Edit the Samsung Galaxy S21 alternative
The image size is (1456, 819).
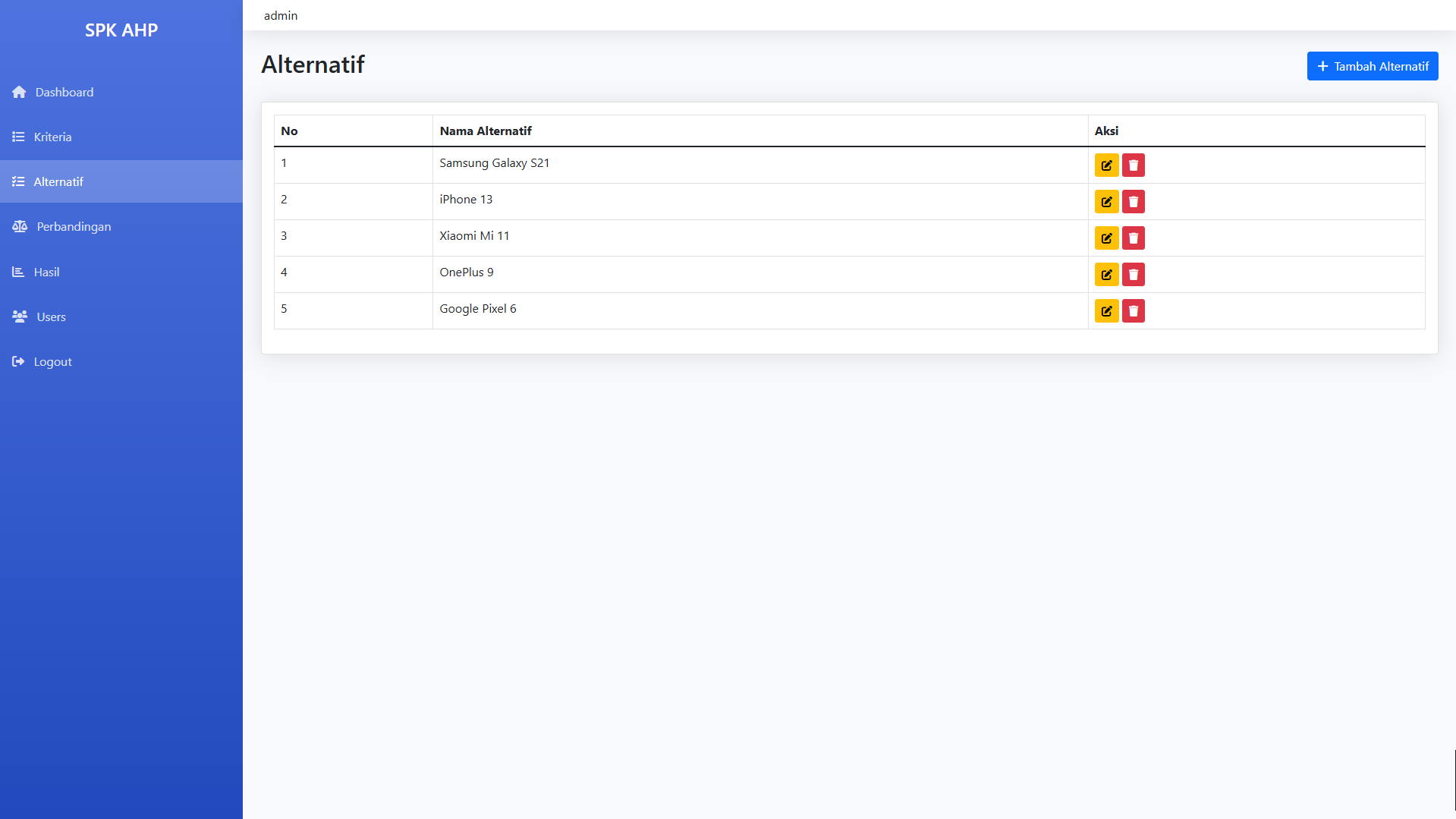[1106, 165]
